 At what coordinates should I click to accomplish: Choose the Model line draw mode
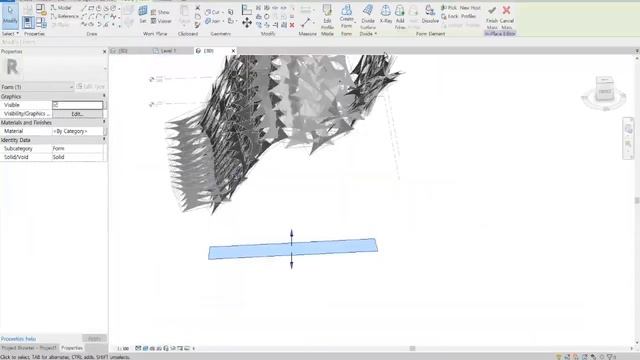[61, 8]
